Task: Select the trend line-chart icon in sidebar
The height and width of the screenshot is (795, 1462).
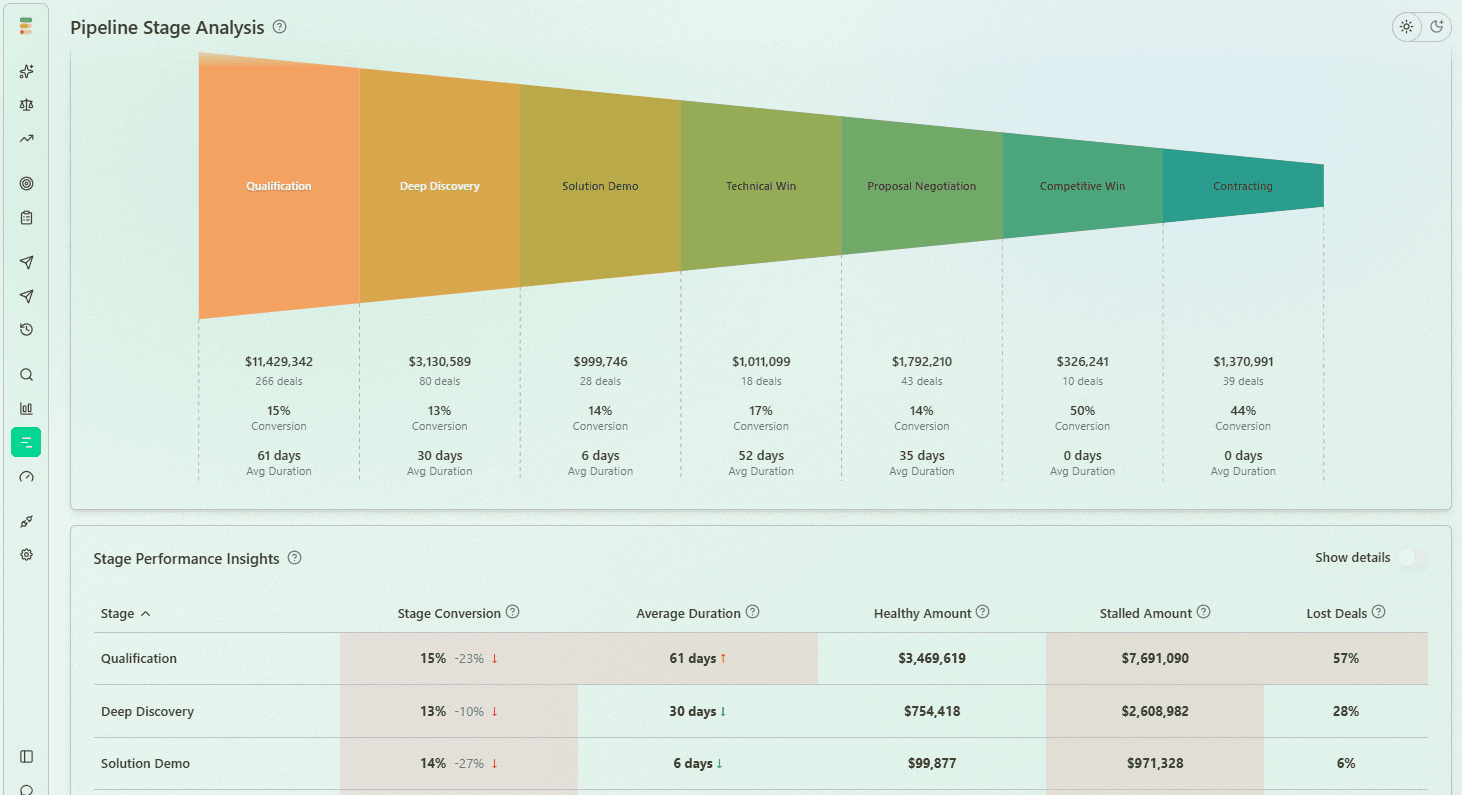Action: coord(26,138)
